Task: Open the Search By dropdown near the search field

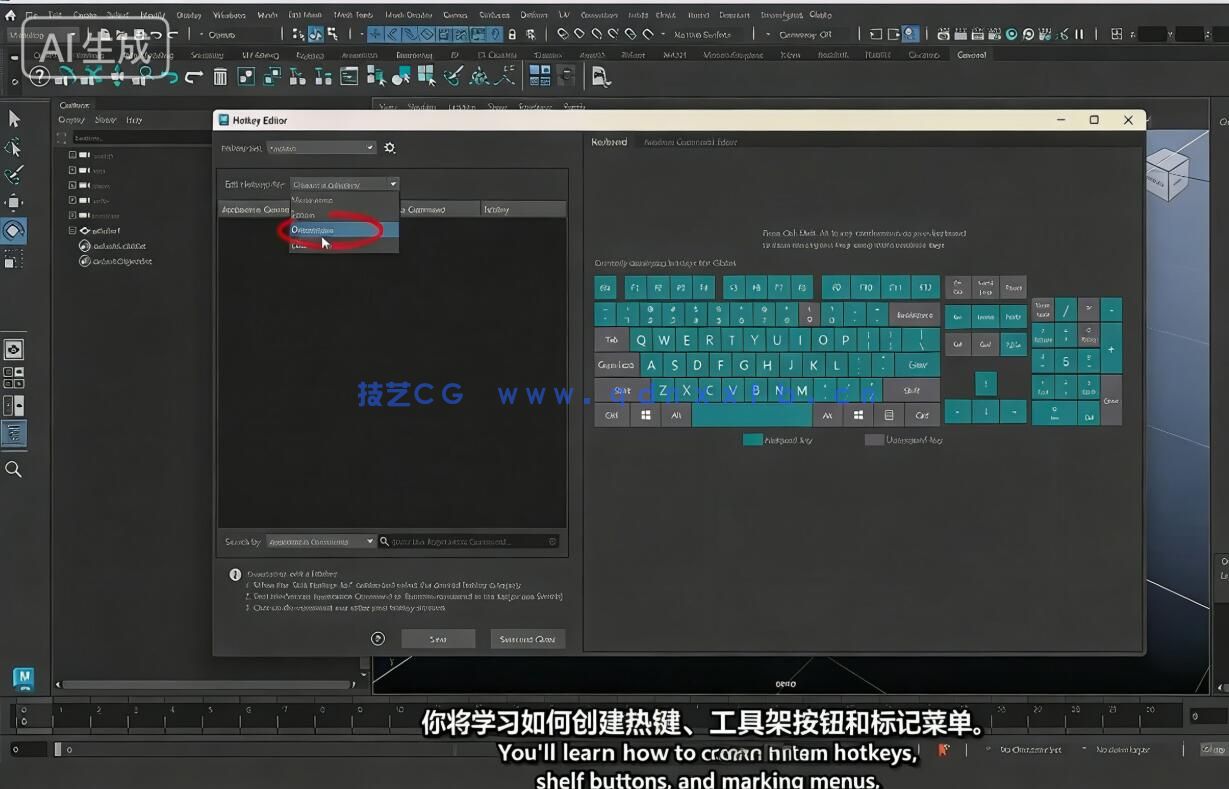Action: [322, 541]
